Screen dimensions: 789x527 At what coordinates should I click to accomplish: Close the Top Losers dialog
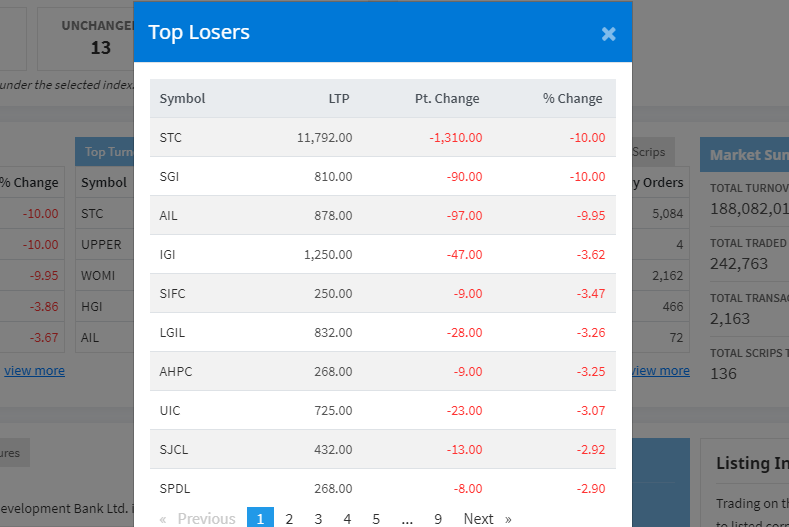click(x=608, y=33)
